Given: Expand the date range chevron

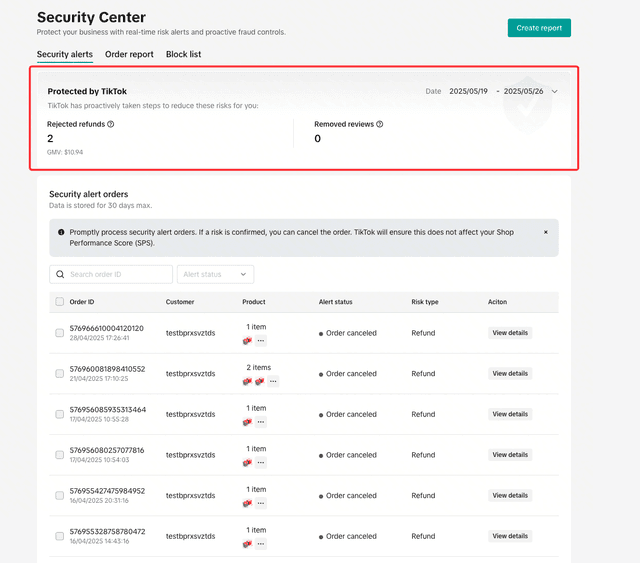Looking at the screenshot, I should click(x=554, y=91).
